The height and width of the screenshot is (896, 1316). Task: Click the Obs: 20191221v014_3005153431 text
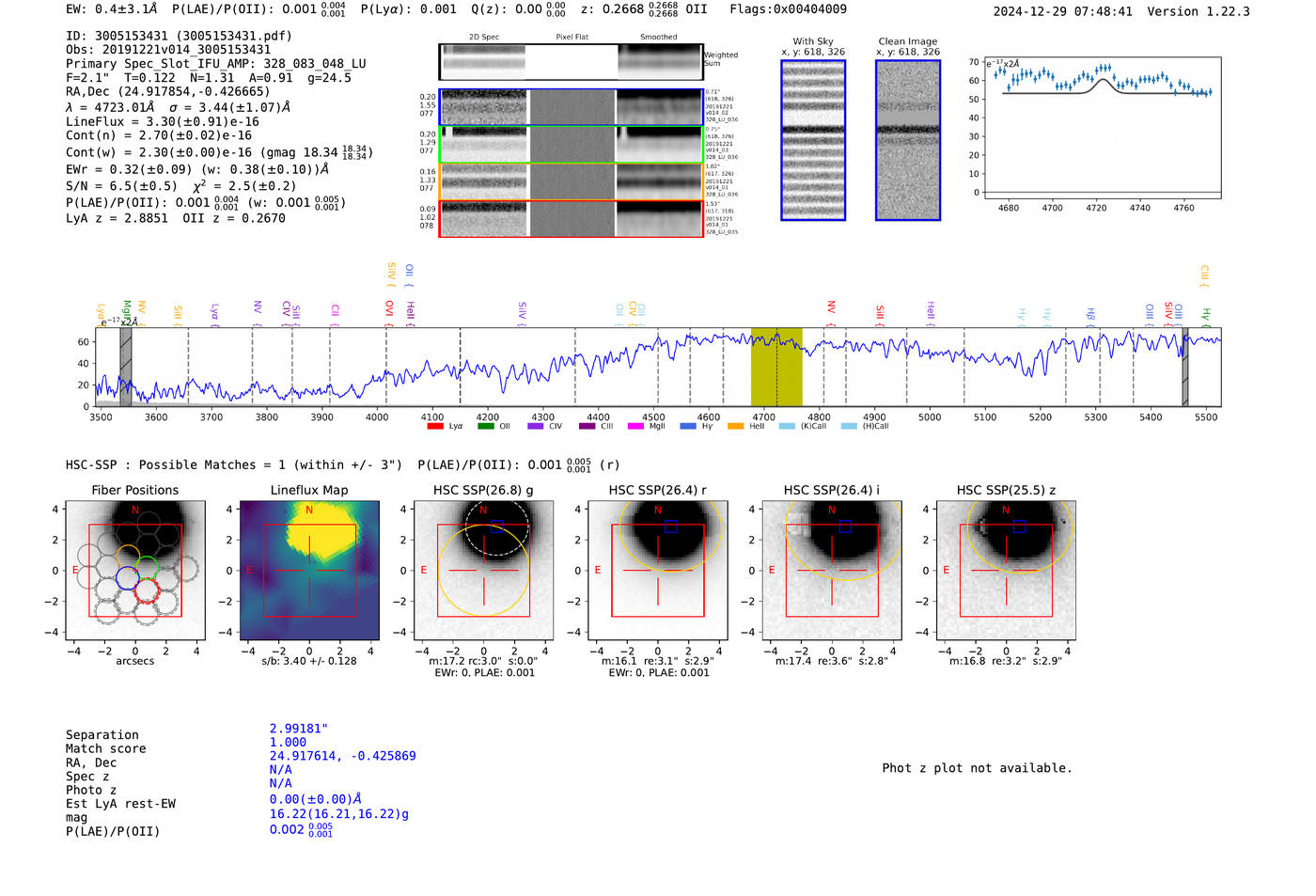pos(168,50)
